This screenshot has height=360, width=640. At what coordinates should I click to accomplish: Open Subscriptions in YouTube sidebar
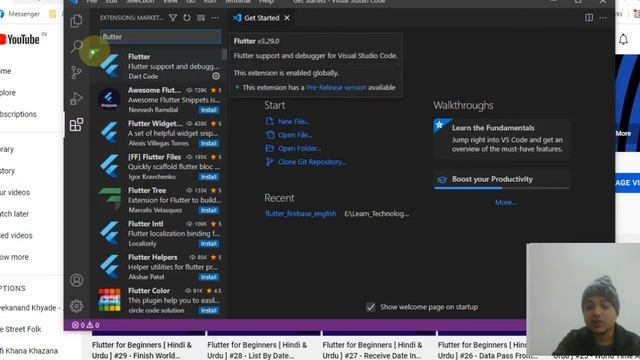(18, 114)
